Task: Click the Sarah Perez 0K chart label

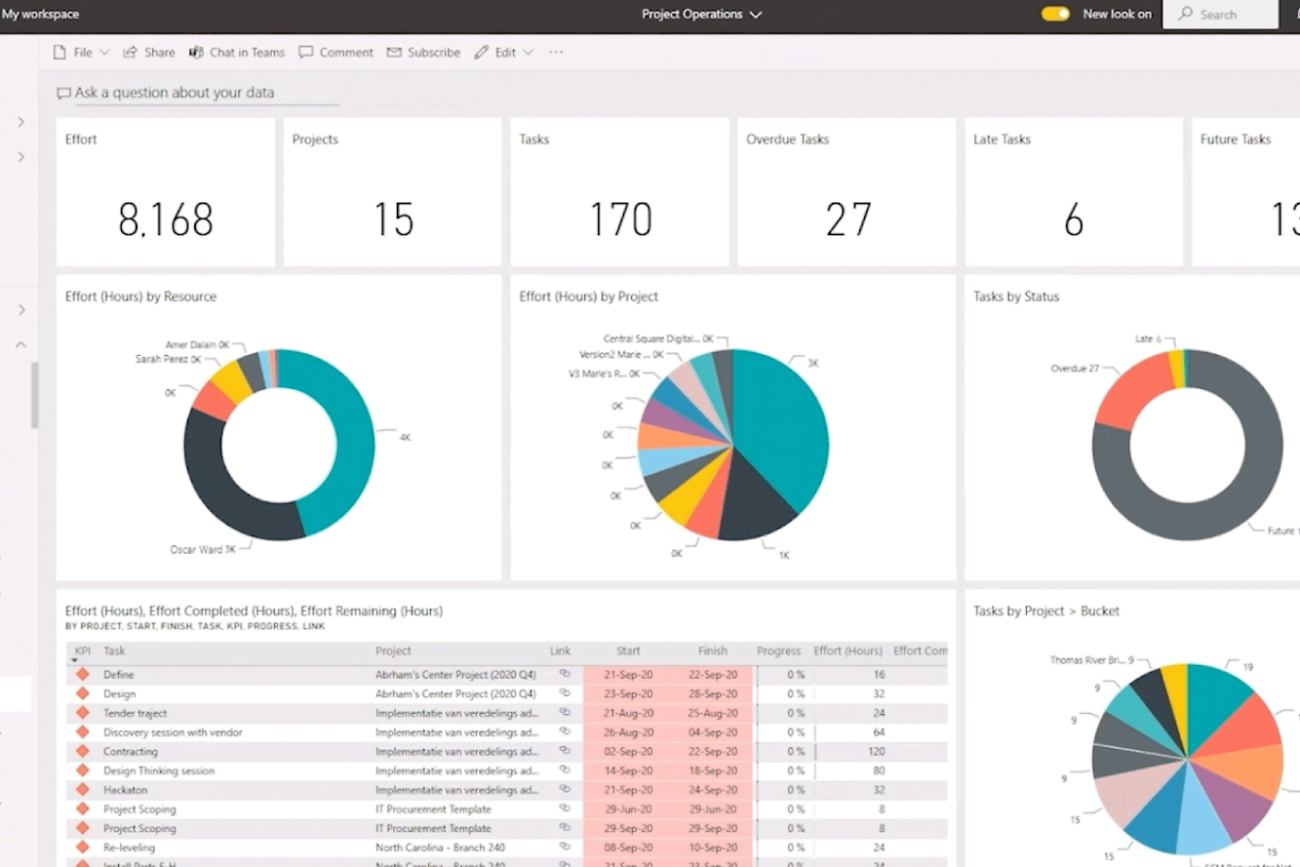Action: pos(168,359)
